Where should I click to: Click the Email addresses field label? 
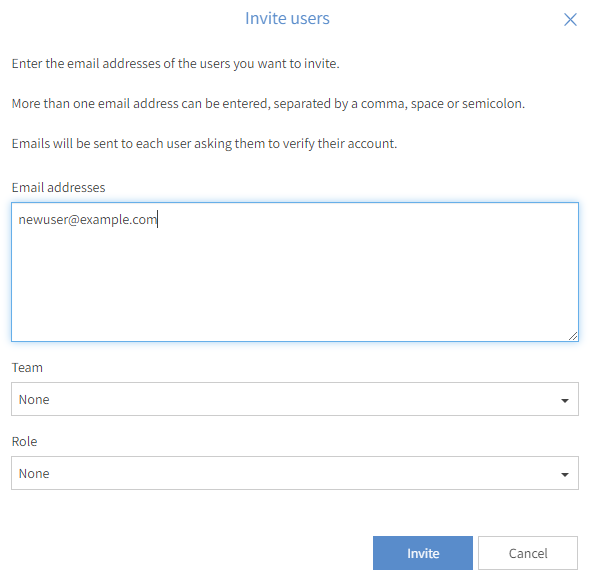point(59,188)
